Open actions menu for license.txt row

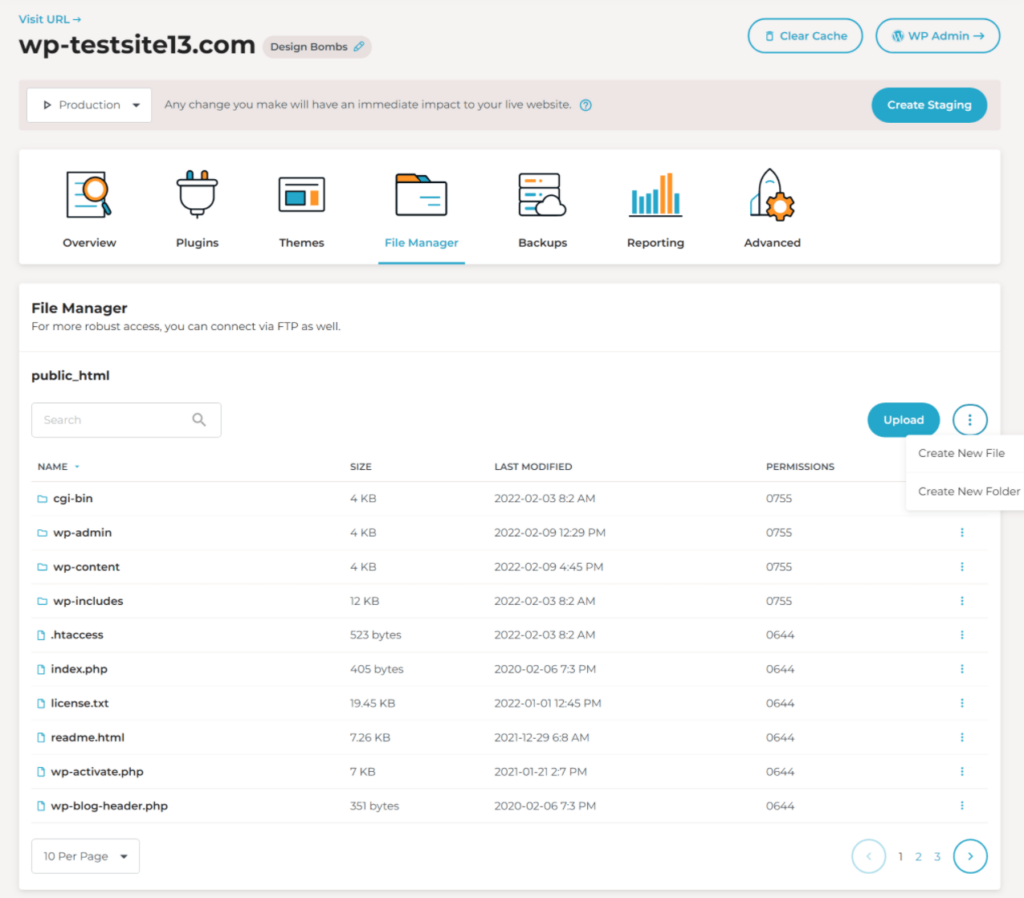962,703
